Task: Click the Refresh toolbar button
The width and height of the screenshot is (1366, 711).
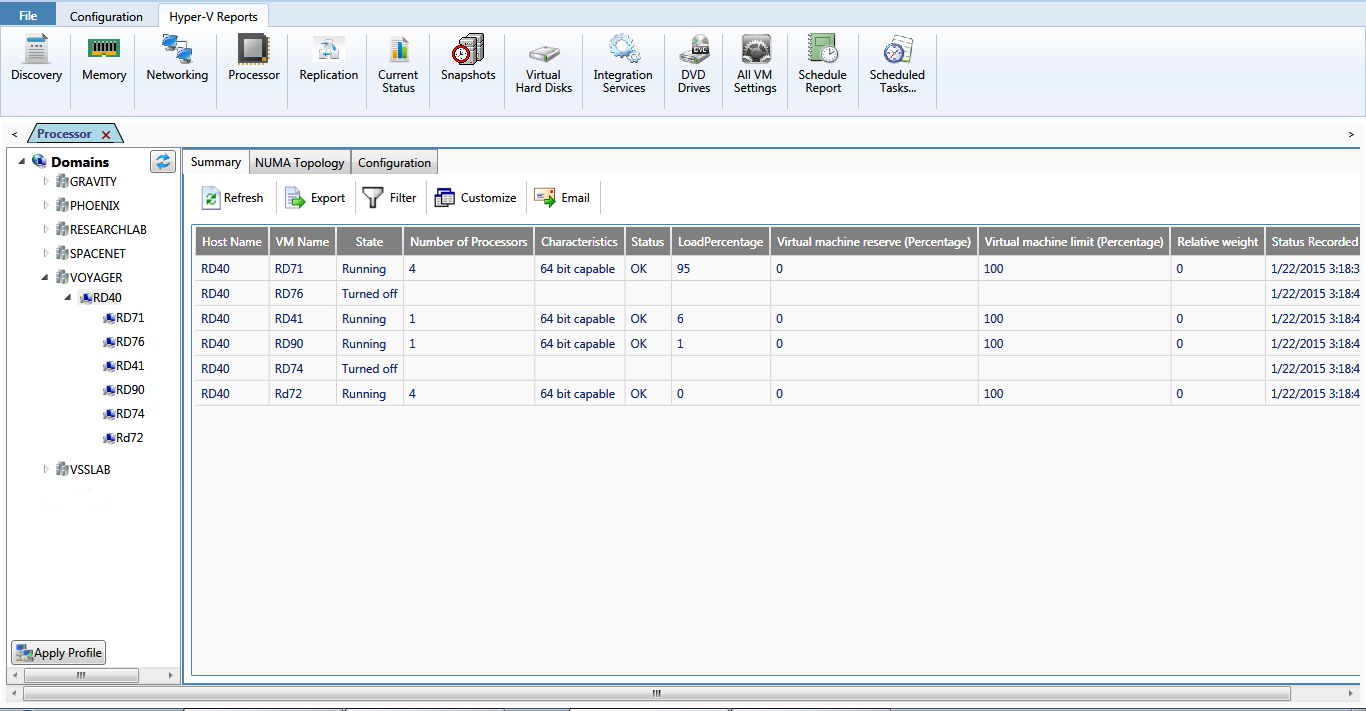Action: (233, 198)
